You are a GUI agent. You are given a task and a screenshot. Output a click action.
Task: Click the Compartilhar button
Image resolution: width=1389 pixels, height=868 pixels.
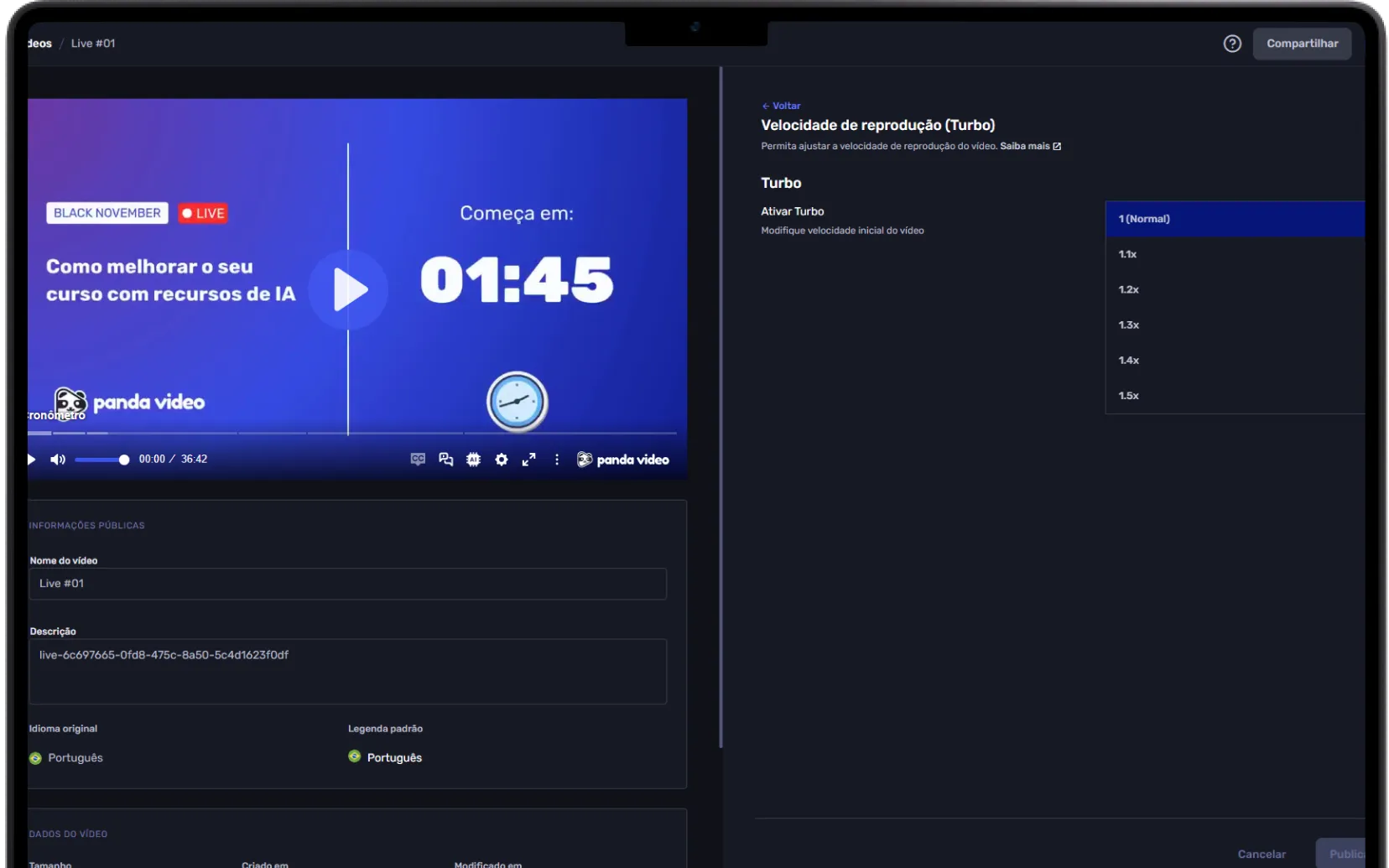[1302, 44]
